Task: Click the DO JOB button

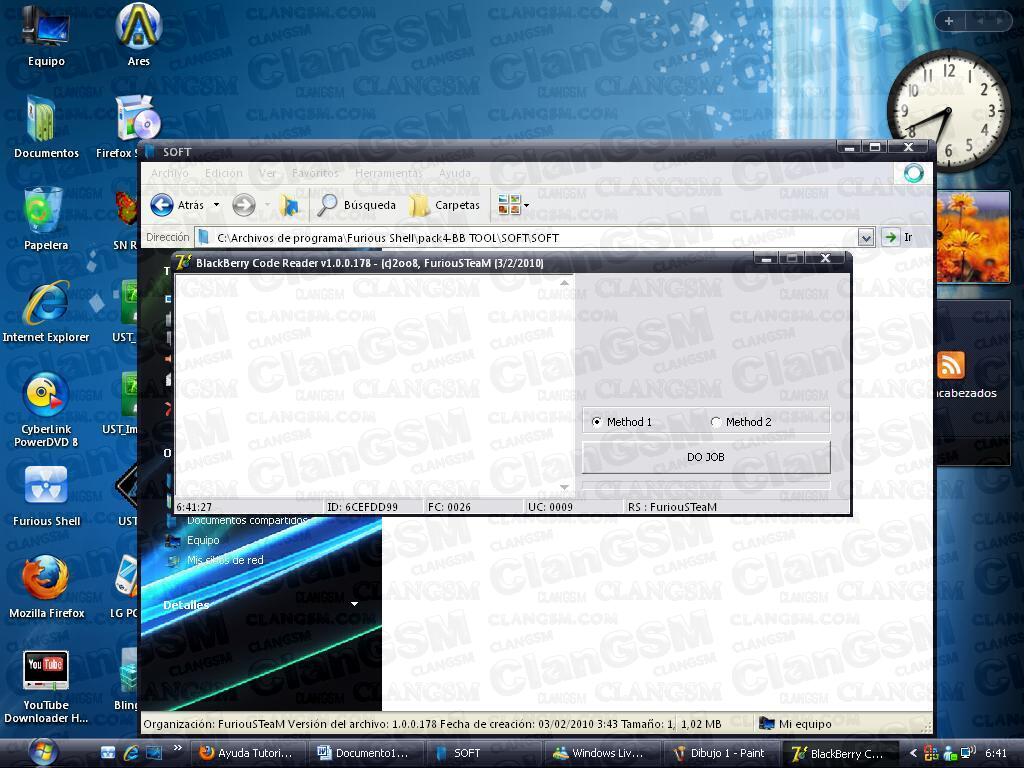Action: point(706,457)
